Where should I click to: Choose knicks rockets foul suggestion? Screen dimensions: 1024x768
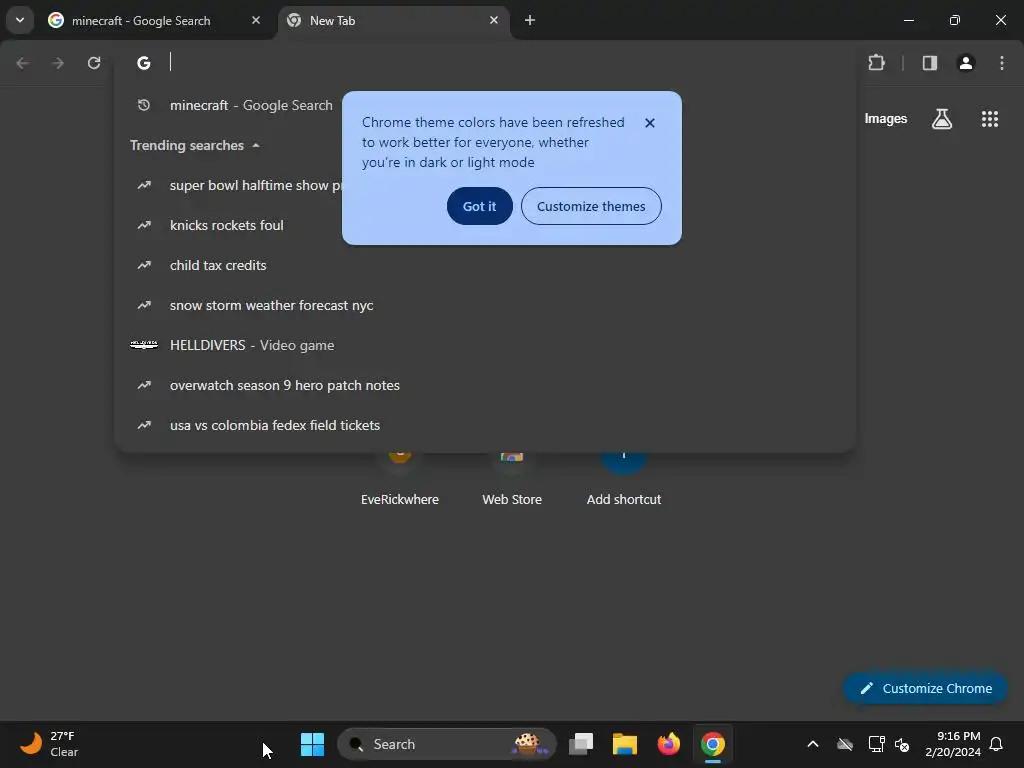pyautogui.click(x=485, y=225)
